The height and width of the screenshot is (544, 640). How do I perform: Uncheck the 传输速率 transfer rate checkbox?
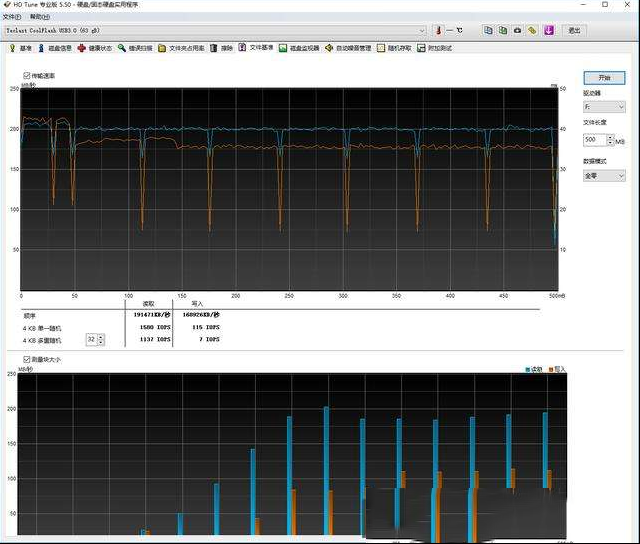[x=26, y=75]
